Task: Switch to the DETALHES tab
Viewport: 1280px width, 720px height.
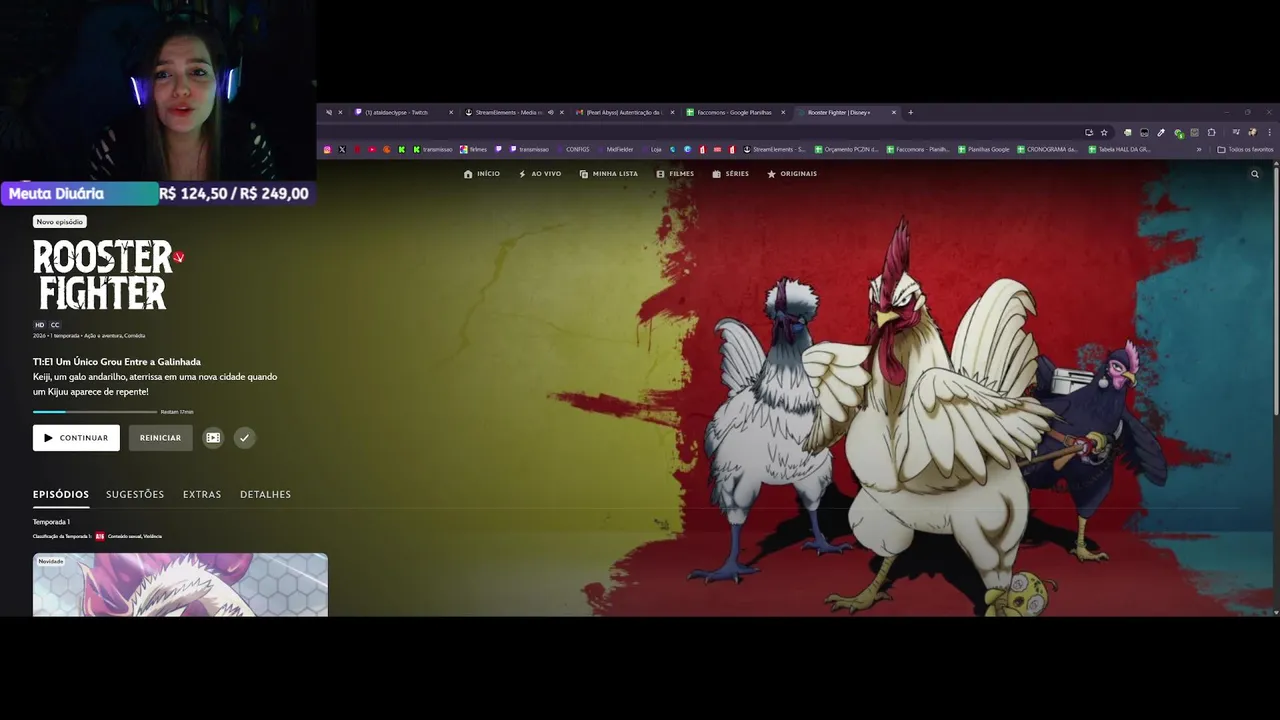Action: pyautogui.click(x=265, y=494)
